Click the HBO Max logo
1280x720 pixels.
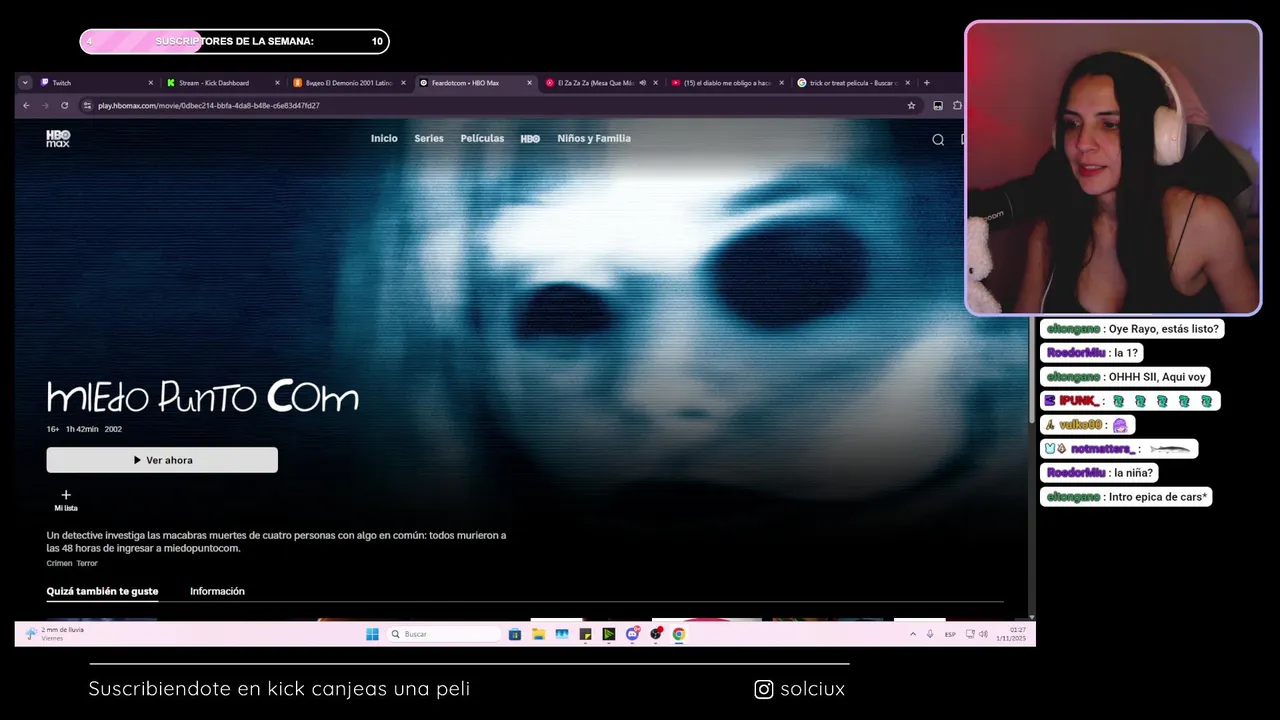click(58, 139)
